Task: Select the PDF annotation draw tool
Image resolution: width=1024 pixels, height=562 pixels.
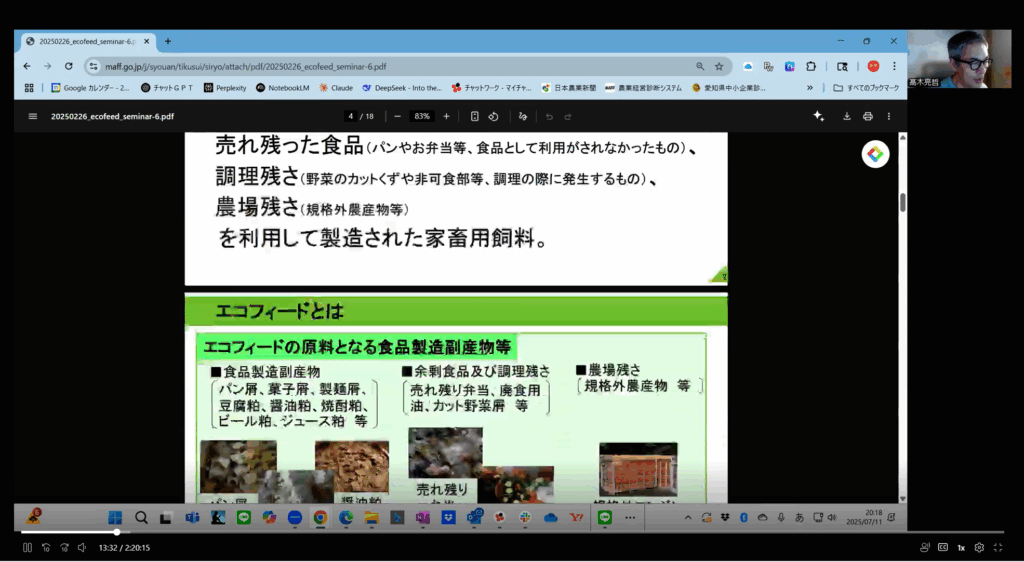Action: pos(522,117)
